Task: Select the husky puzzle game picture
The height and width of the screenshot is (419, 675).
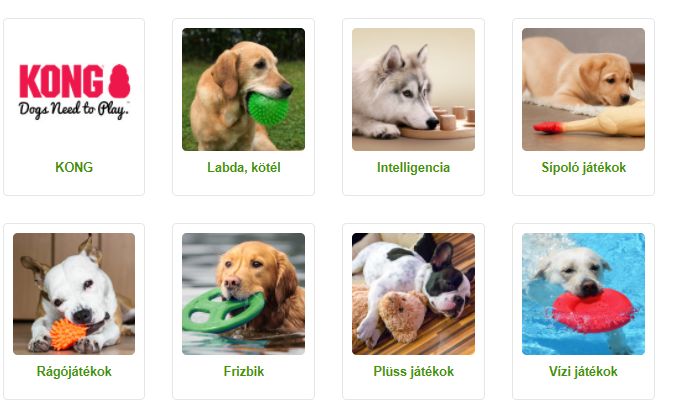Action: pos(413,90)
